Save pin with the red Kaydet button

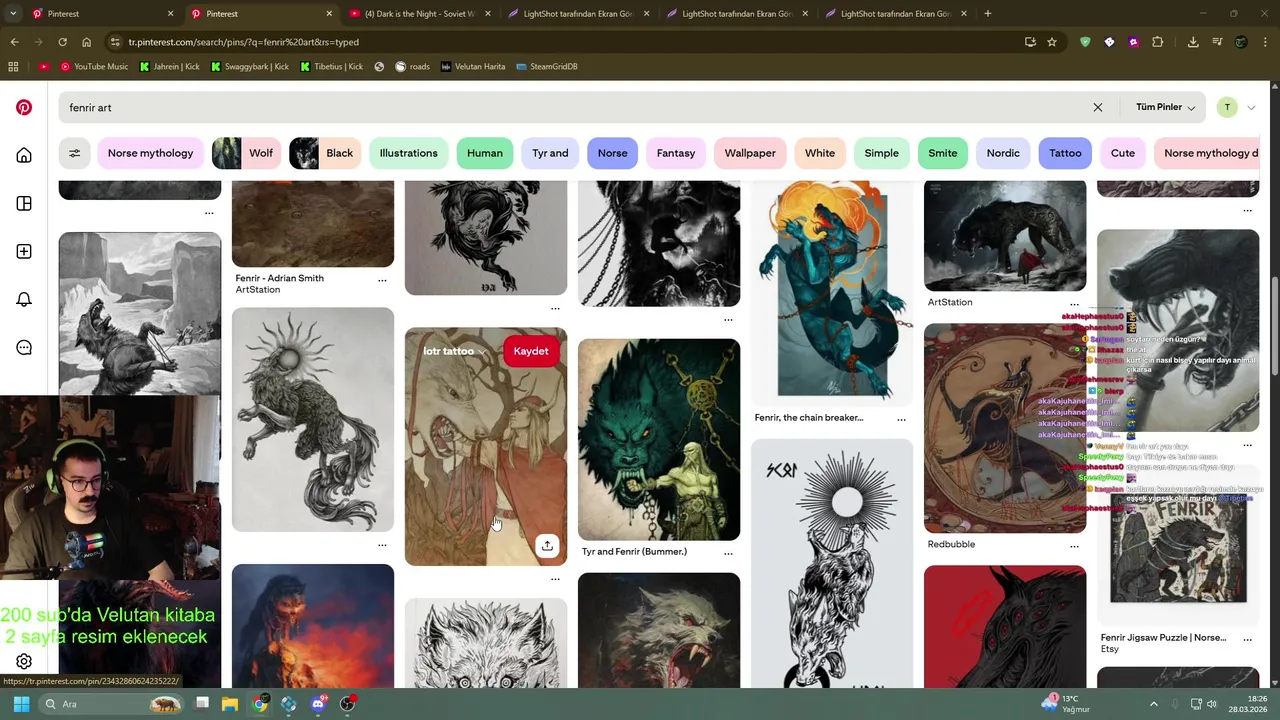tap(531, 351)
